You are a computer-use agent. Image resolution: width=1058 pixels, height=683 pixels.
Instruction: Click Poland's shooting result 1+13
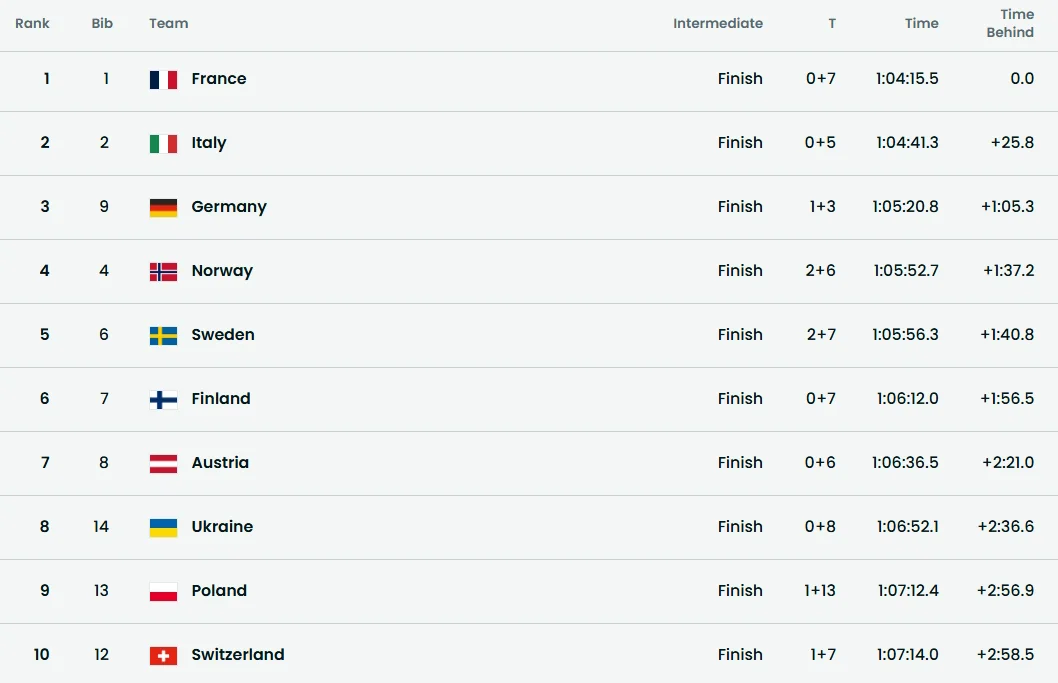pyautogui.click(x=820, y=591)
